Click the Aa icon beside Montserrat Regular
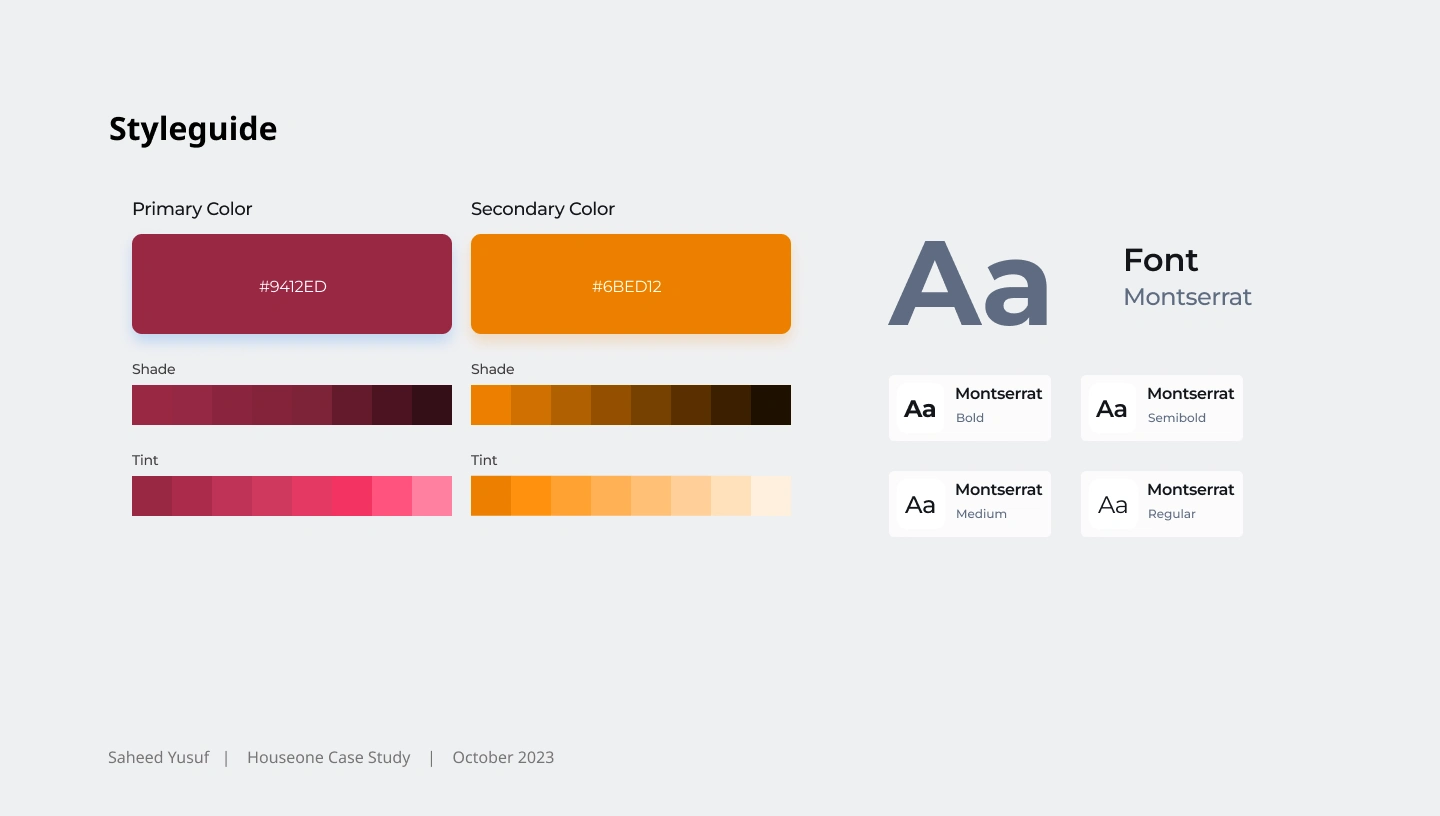The image size is (1440, 816). 1112,504
